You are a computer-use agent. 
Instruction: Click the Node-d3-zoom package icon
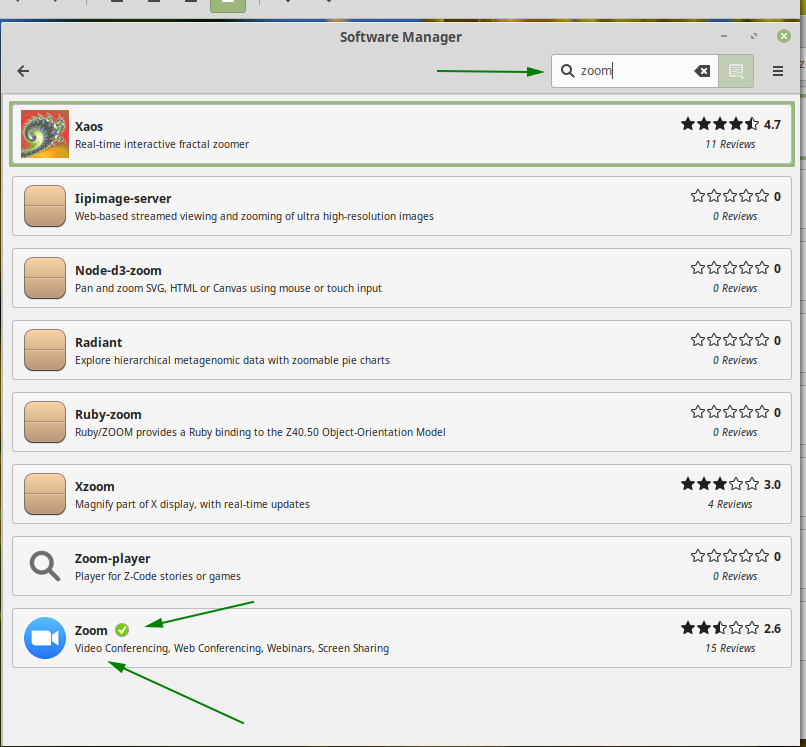pyautogui.click(x=45, y=278)
